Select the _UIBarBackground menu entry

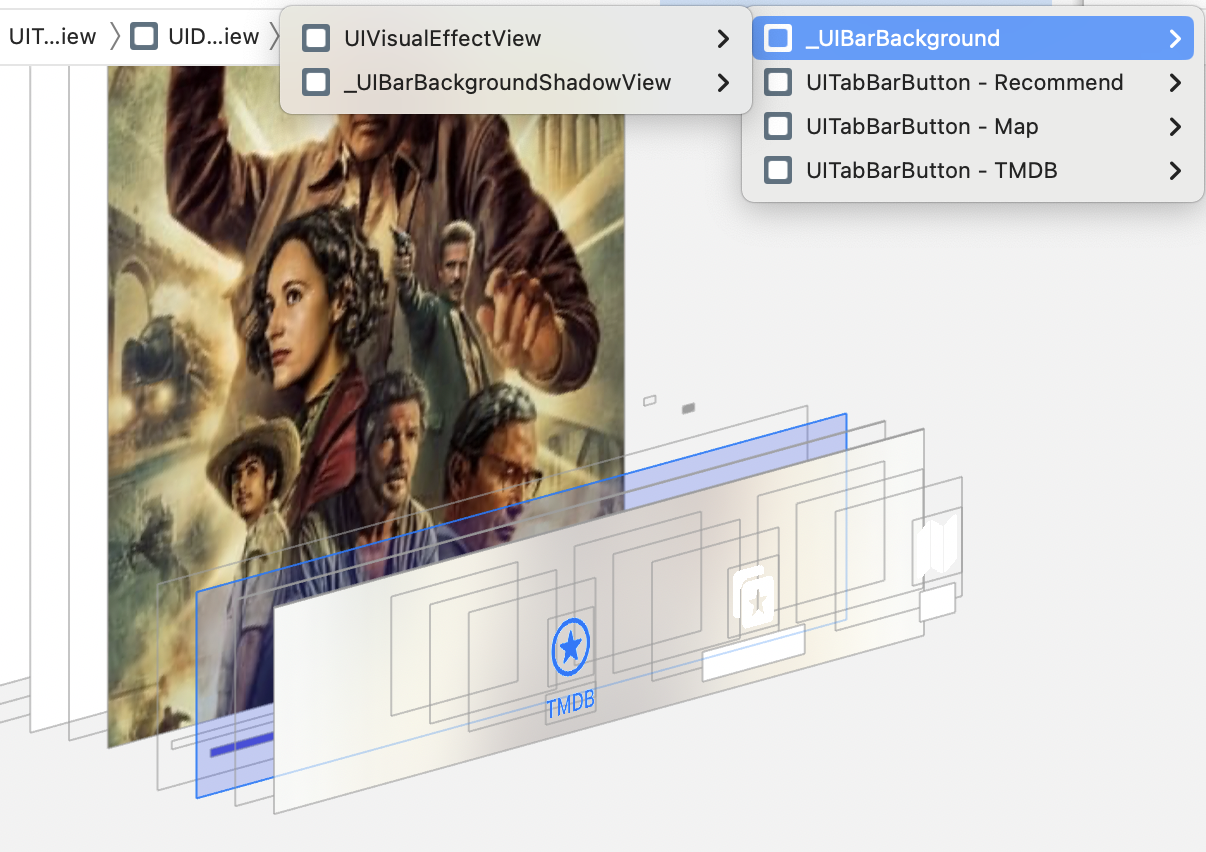[x=972, y=39]
